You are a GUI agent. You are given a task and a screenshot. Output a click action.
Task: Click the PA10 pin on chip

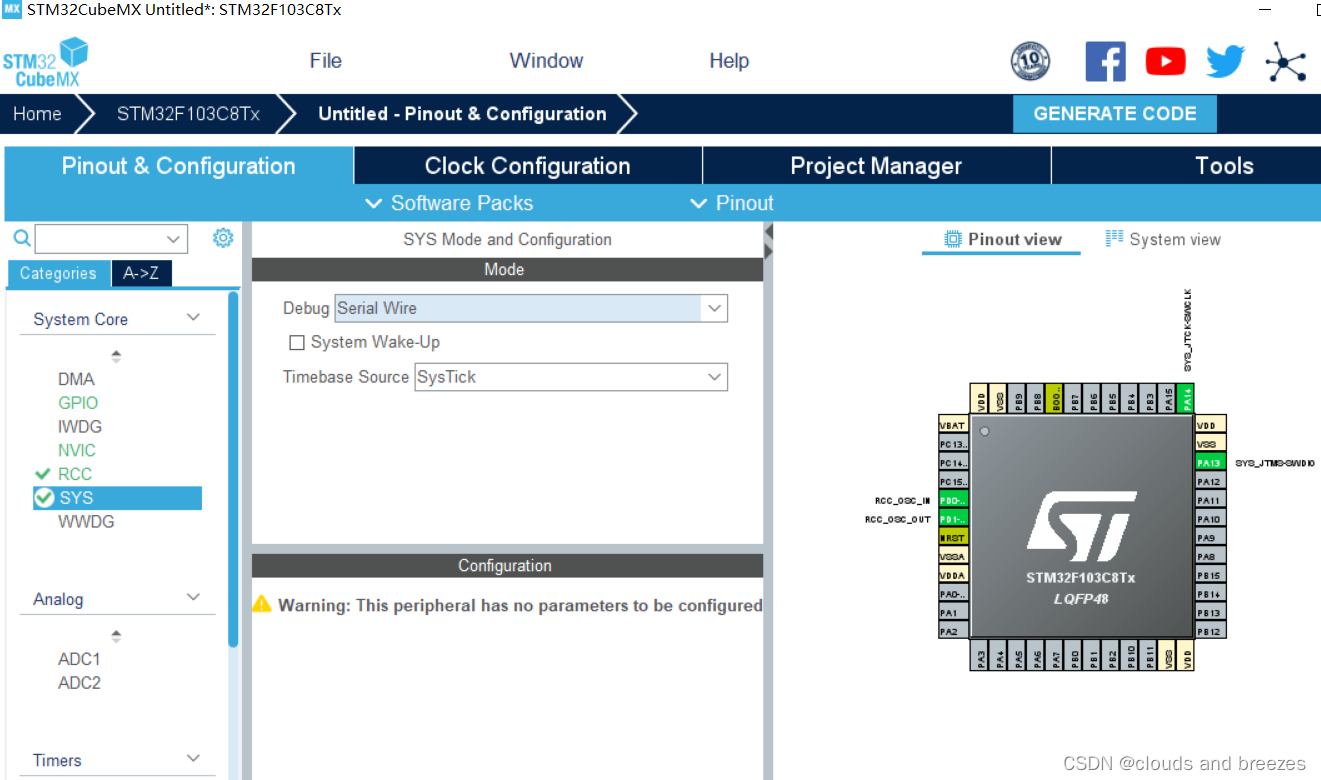pyautogui.click(x=1211, y=519)
